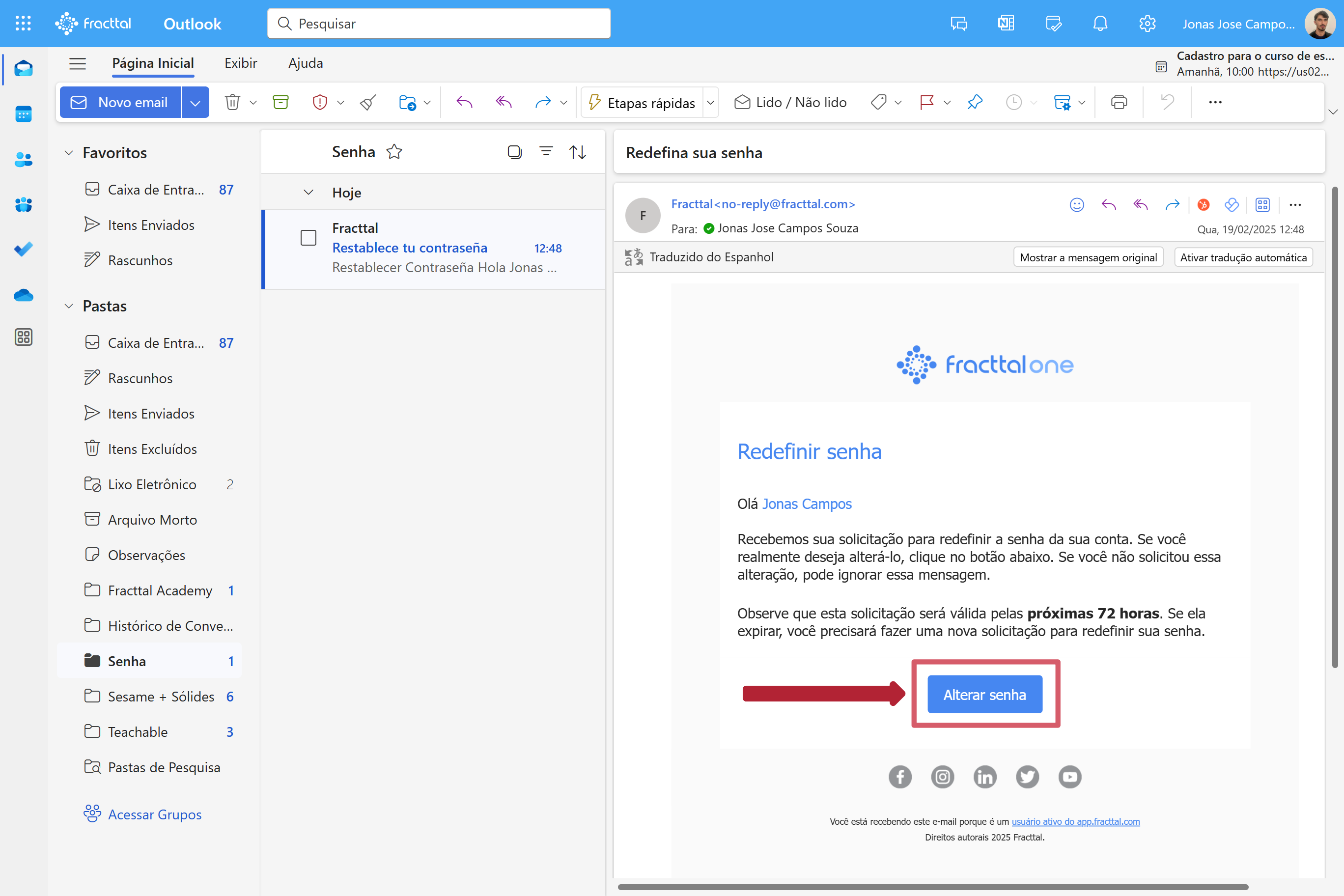Open Caixa de Entrada under Pastas
Screen dimensions: 1344x896
(x=150, y=343)
